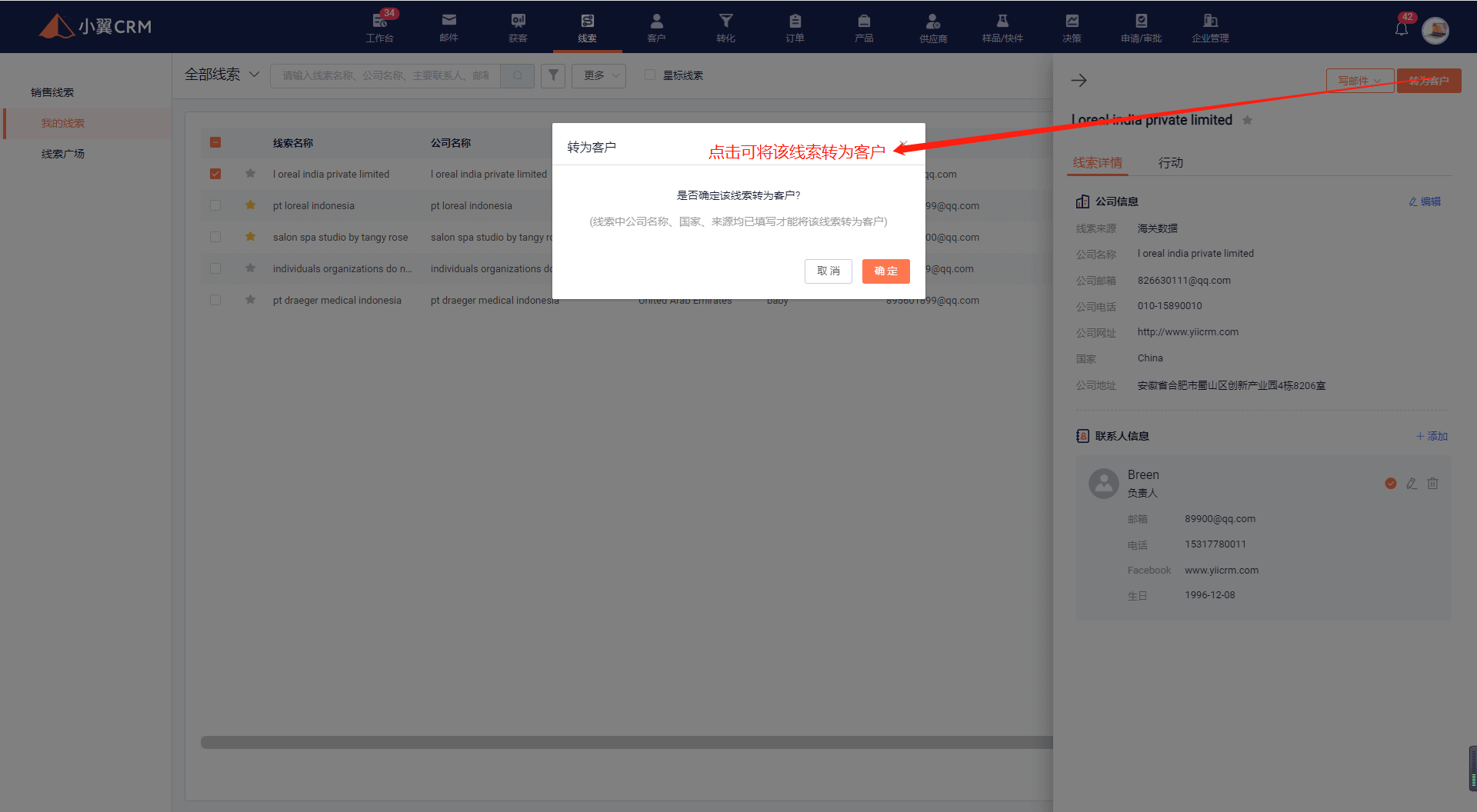1477x812 pixels.
Task: Check the salon spa studio row checkbox
Action: 215,237
